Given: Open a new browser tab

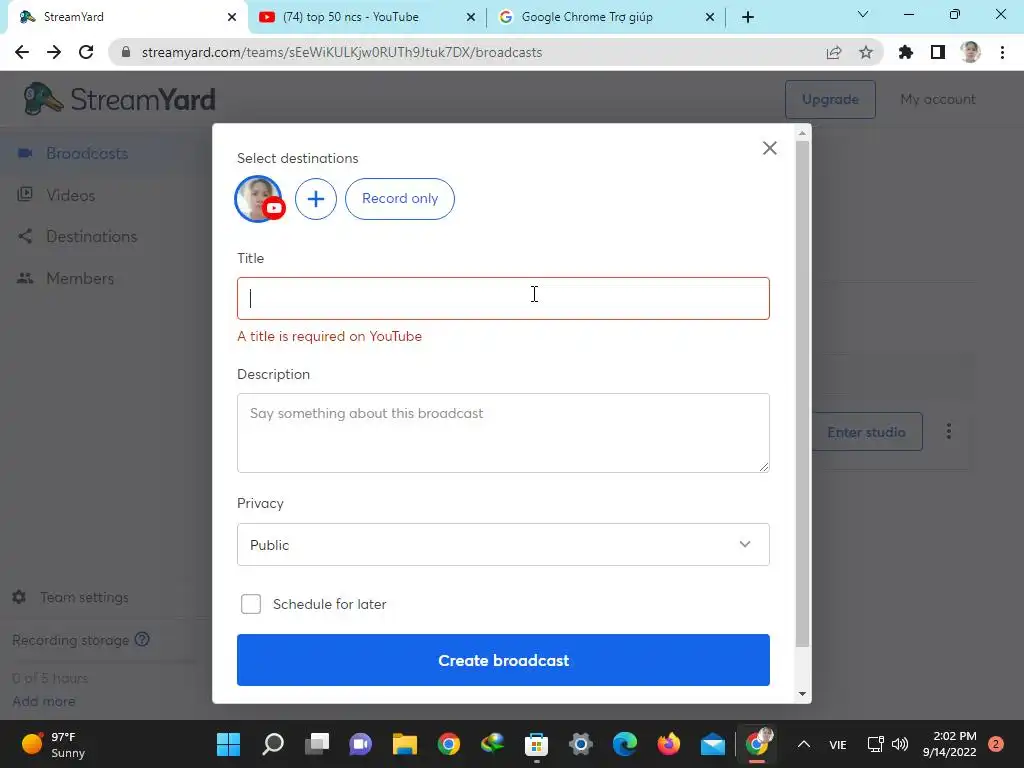Looking at the screenshot, I should [x=748, y=17].
